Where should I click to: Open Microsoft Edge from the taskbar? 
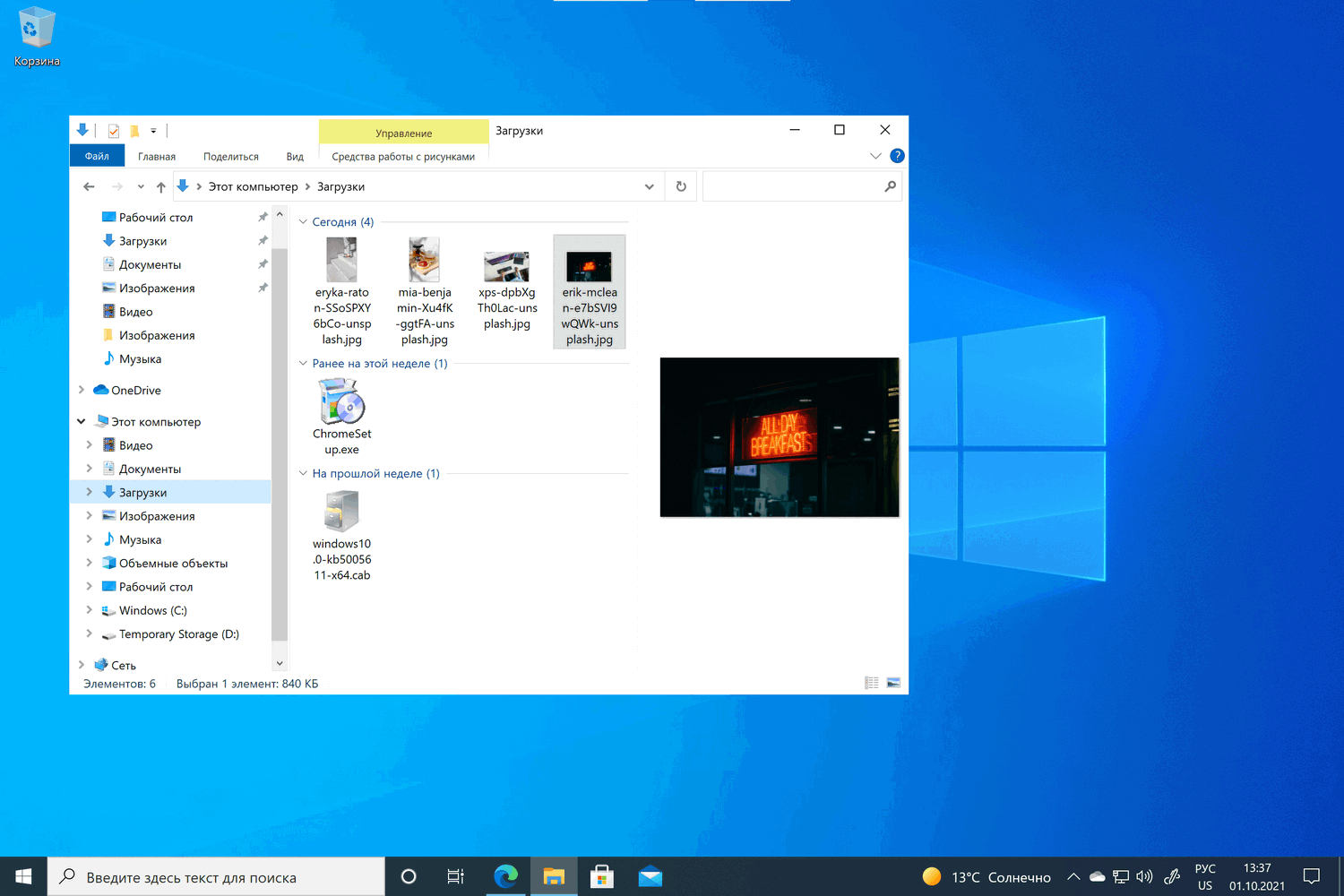tap(505, 876)
